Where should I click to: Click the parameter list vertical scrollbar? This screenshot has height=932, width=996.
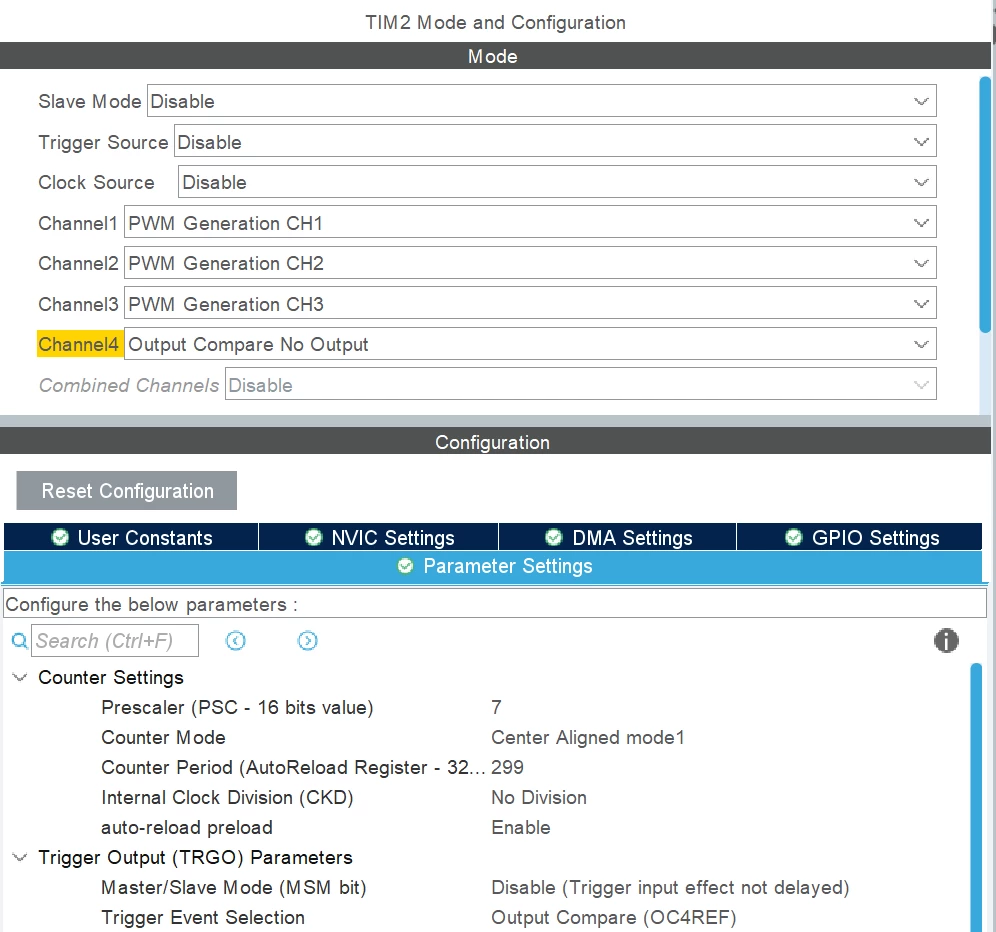[976, 797]
